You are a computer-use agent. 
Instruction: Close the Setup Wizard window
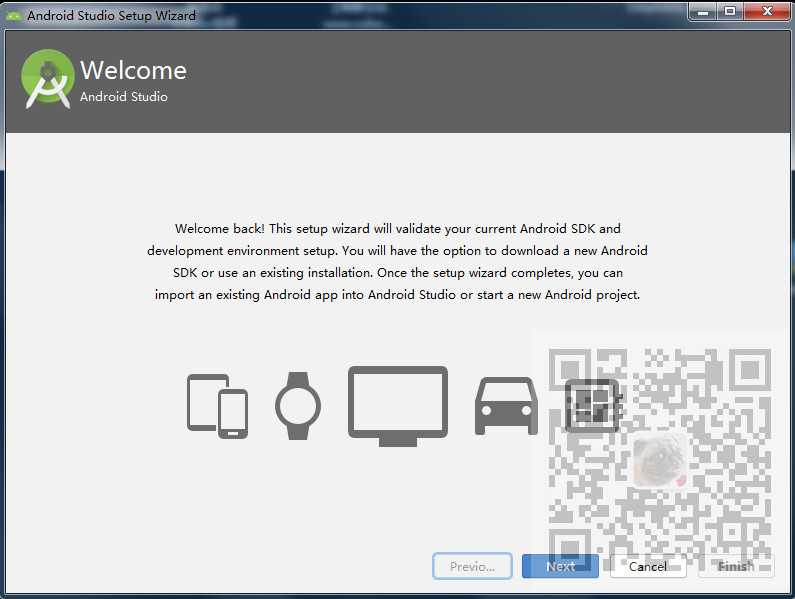[x=767, y=11]
